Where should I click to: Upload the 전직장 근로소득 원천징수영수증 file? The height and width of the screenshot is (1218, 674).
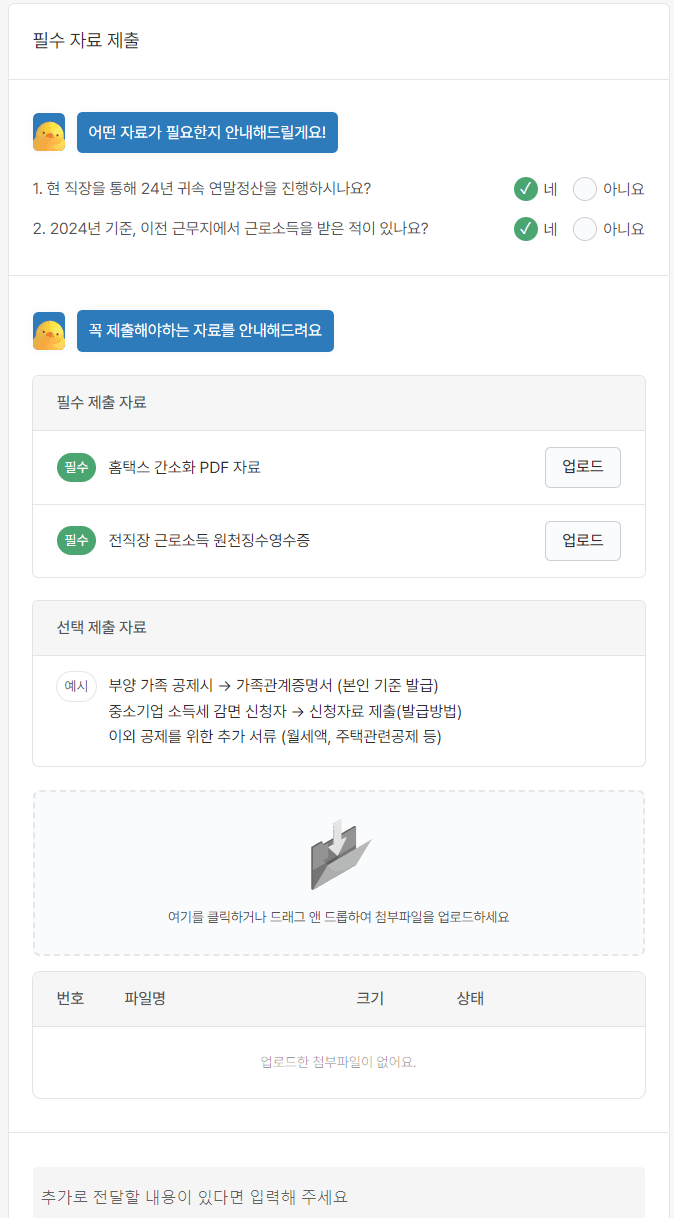click(582, 541)
